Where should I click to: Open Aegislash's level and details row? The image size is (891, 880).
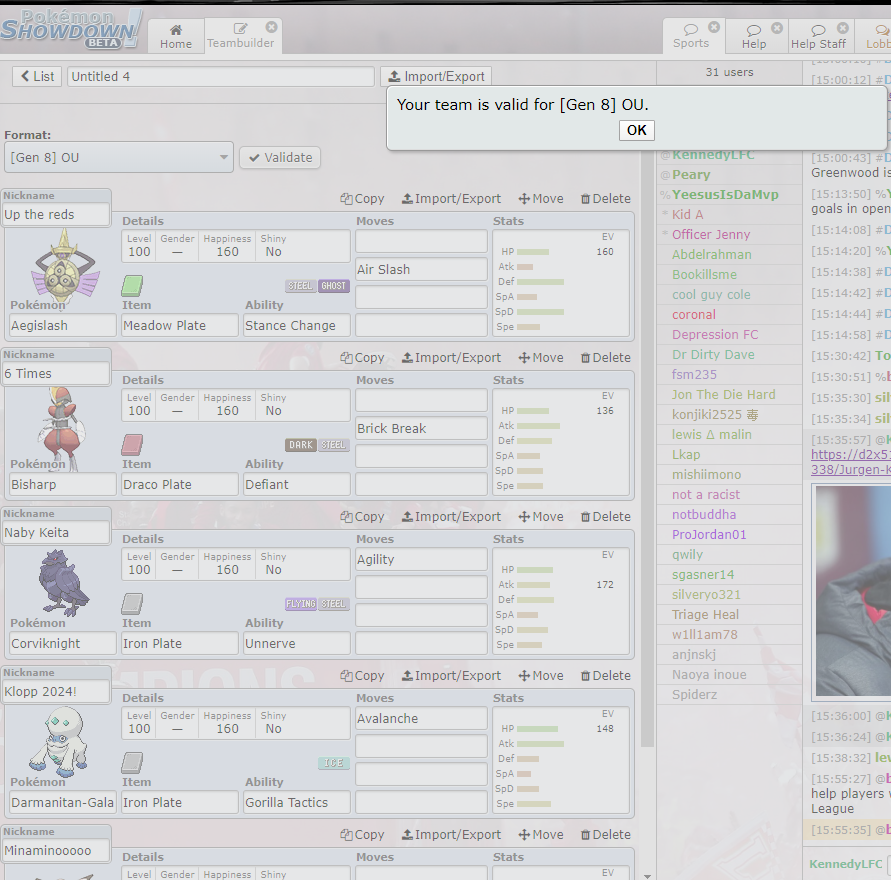[236, 246]
